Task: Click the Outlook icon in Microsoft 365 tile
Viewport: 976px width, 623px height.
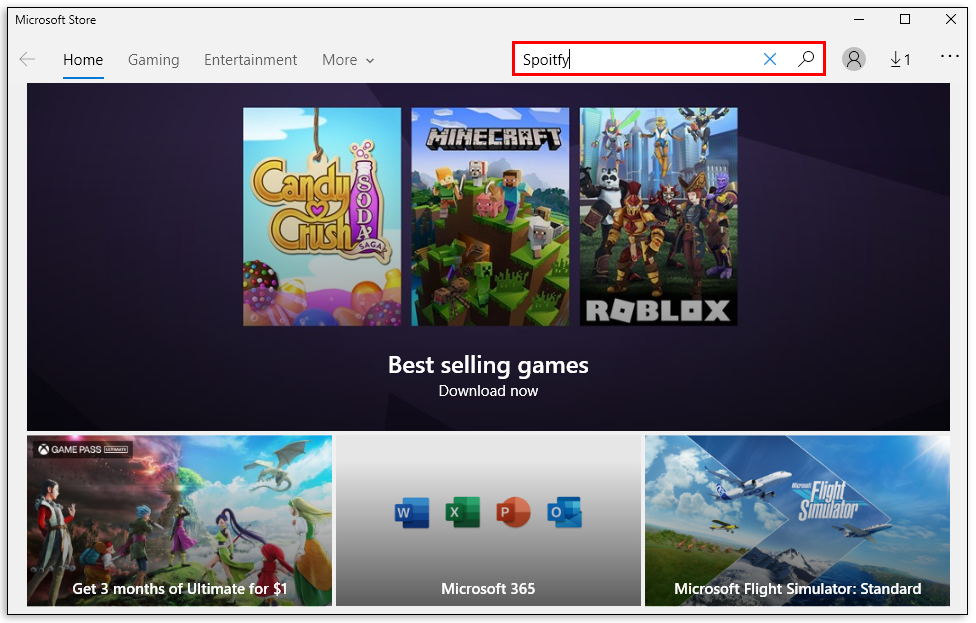Action: click(564, 512)
